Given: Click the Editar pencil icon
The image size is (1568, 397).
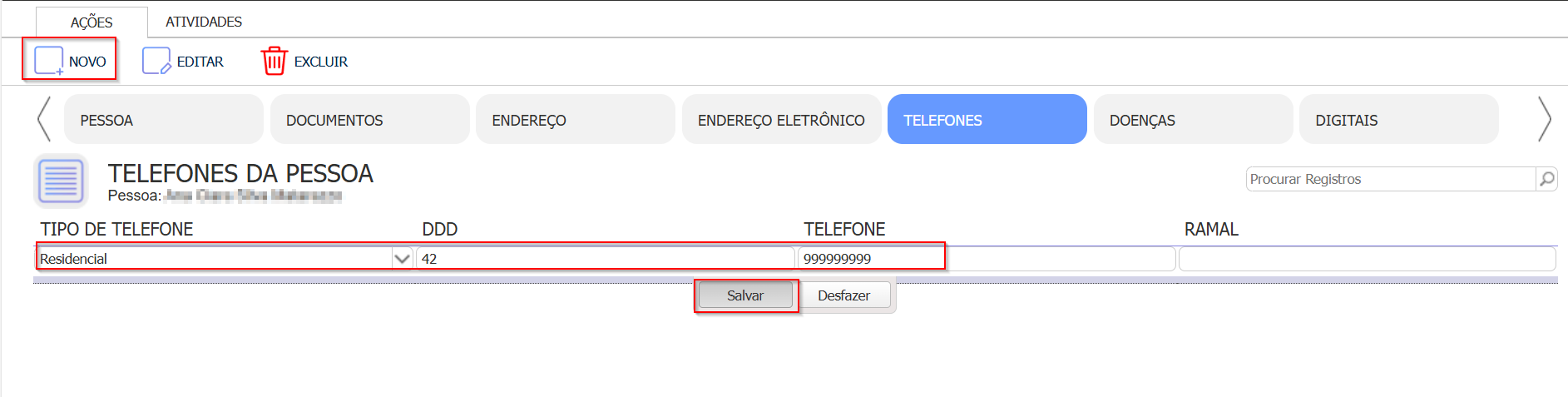Looking at the screenshot, I should pyautogui.click(x=156, y=61).
